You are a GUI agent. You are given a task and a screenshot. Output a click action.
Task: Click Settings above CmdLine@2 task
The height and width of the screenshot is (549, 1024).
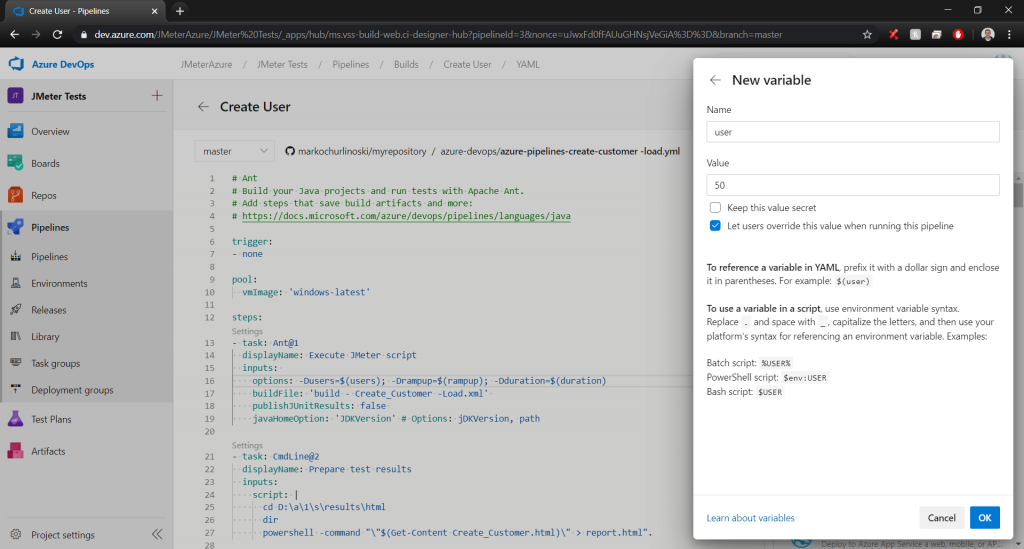click(247, 445)
